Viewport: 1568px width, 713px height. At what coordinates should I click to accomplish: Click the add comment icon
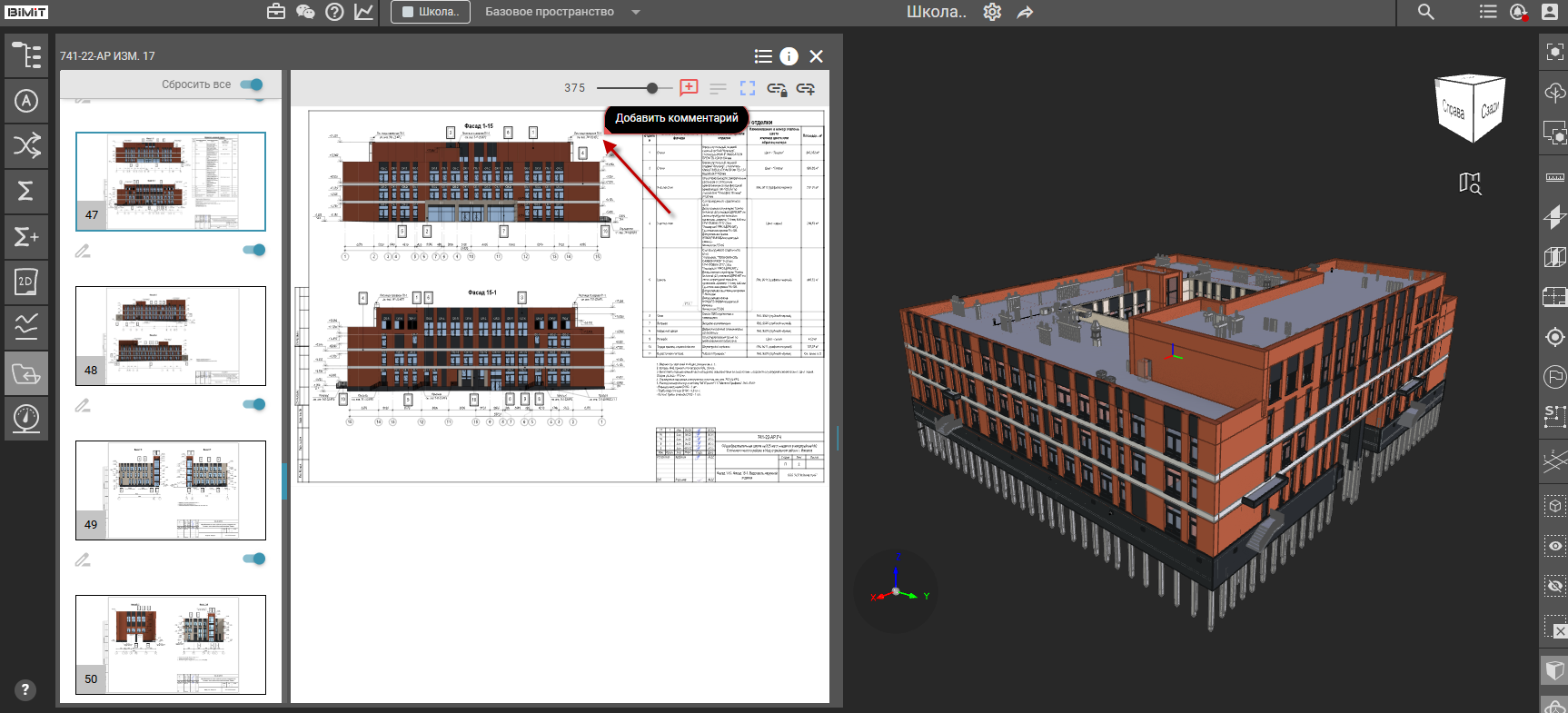click(x=690, y=88)
